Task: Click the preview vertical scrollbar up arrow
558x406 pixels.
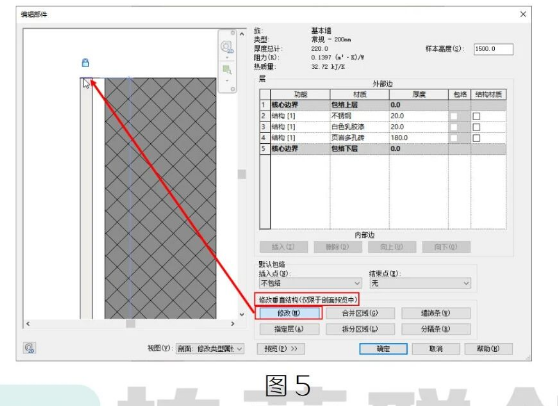Action: pyautogui.click(x=242, y=34)
